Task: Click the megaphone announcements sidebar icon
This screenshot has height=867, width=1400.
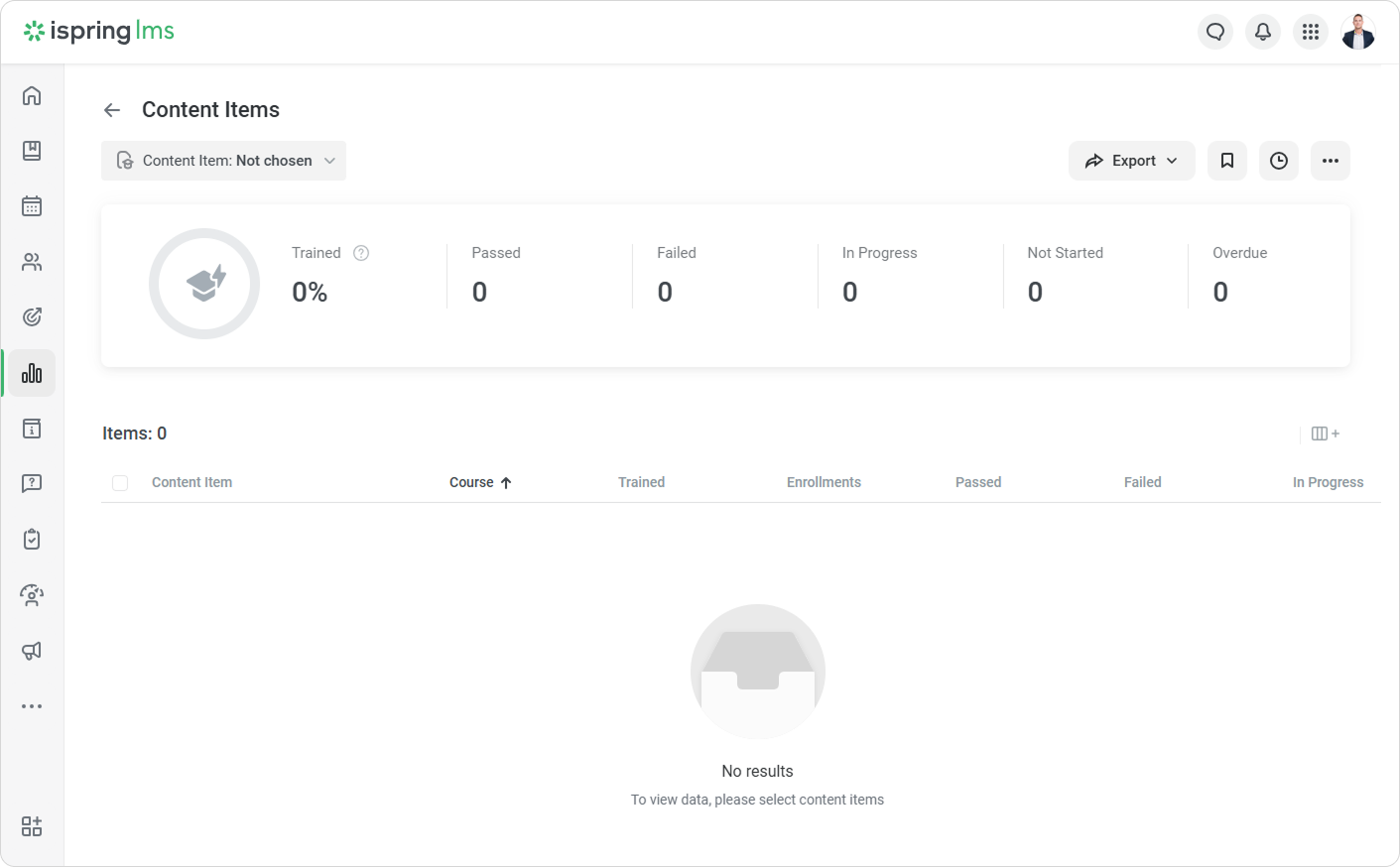Action: tap(32, 651)
